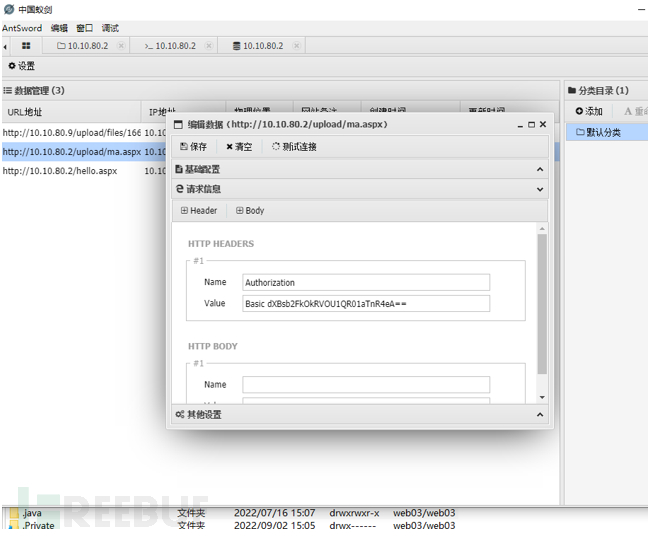The width and height of the screenshot is (651, 536).
Task: Select row http://10.10.80.9/upload/files/166
Action: pos(84,133)
